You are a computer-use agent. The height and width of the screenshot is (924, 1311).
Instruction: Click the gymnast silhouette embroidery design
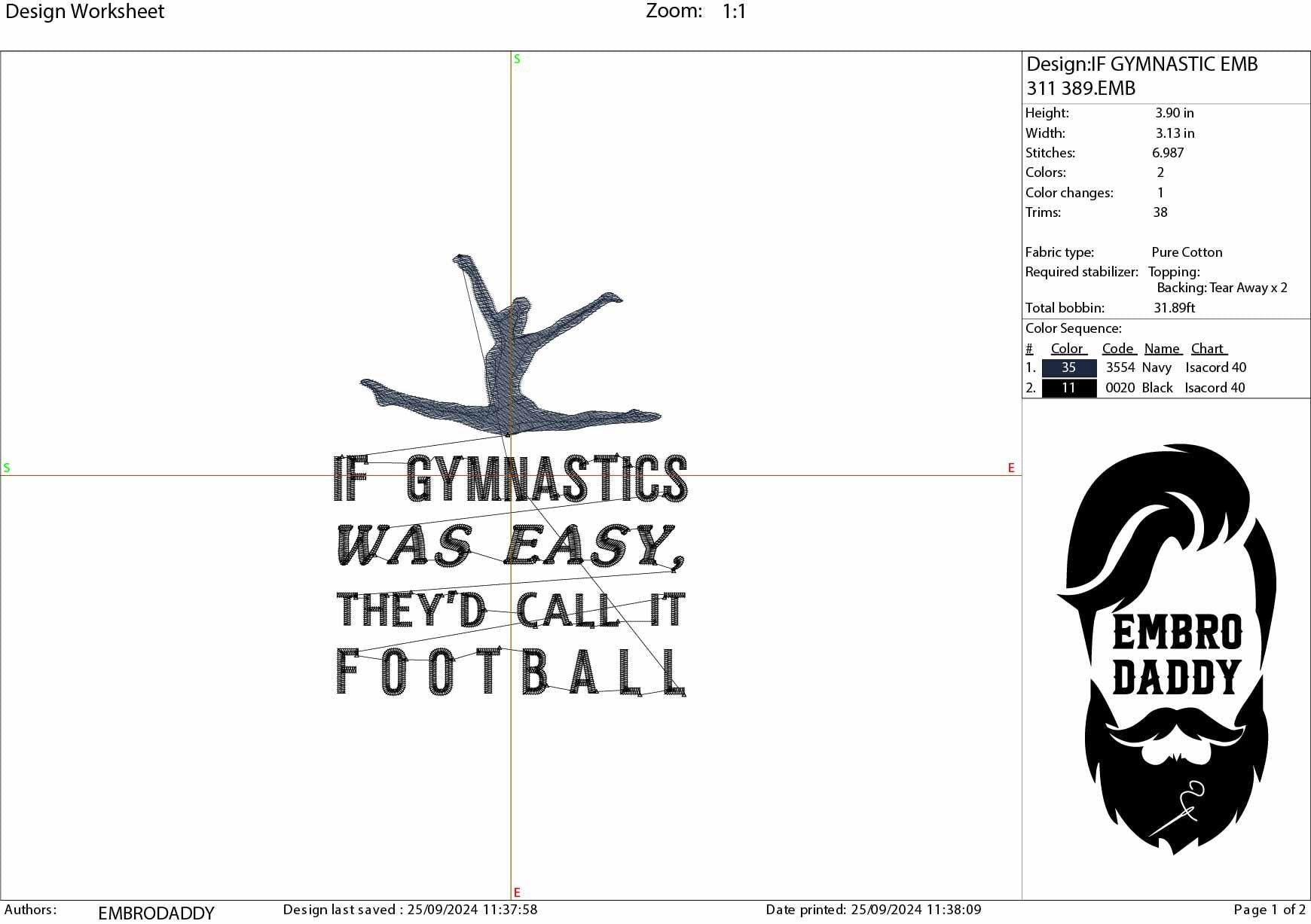(x=511, y=346)
